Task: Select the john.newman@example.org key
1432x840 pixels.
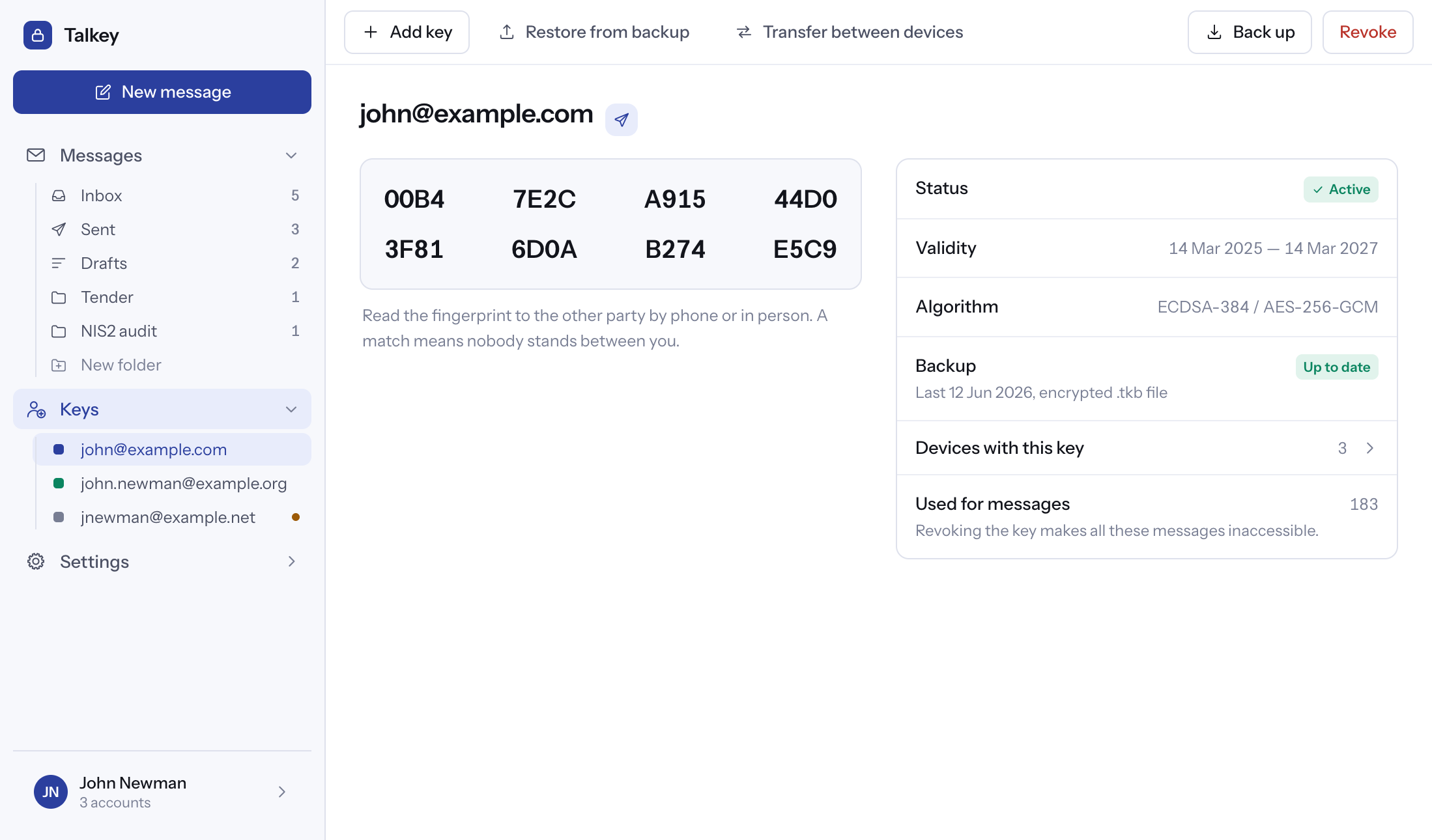Action: 173,483
